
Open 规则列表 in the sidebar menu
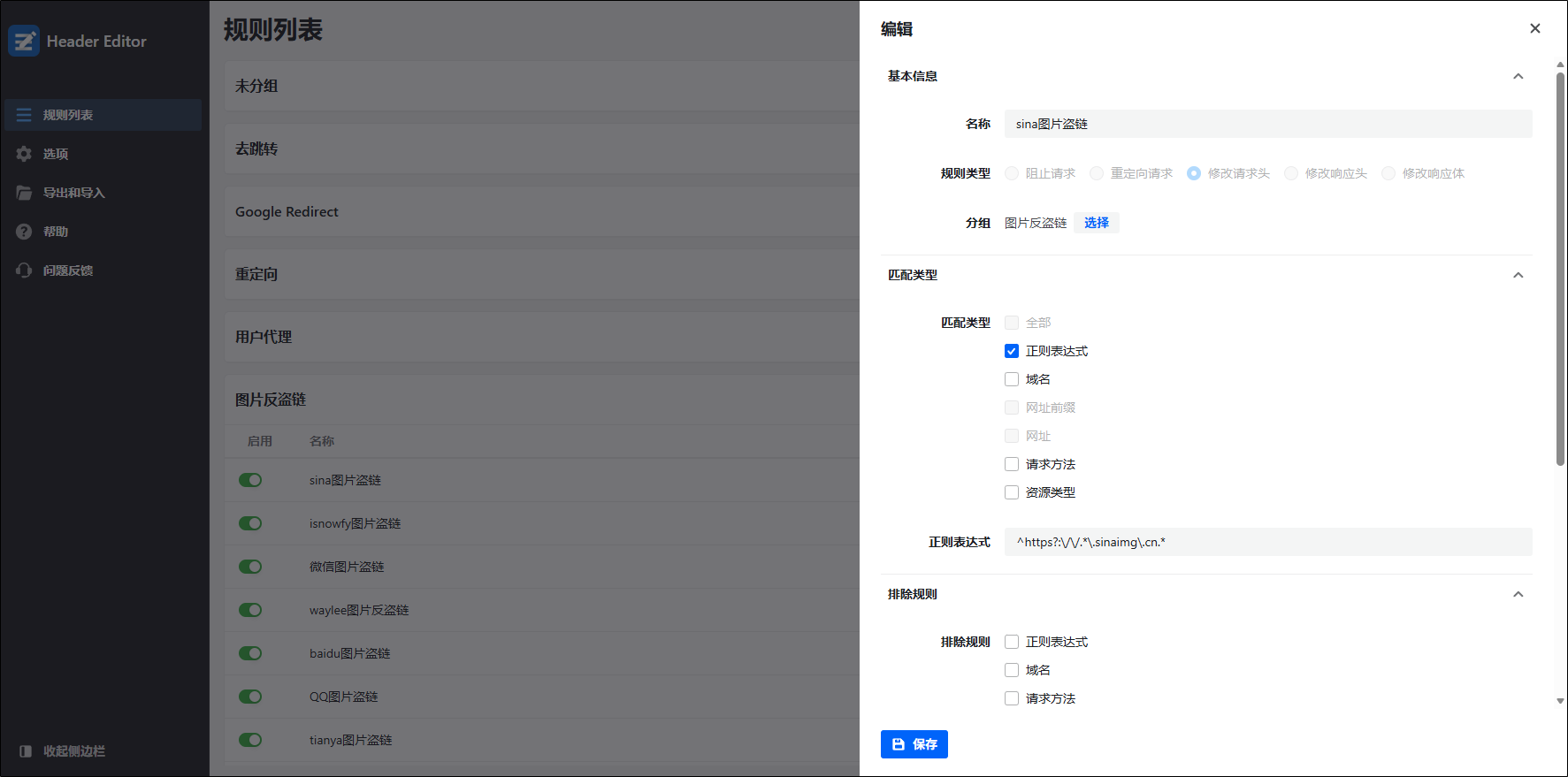(x=103, y=115)
